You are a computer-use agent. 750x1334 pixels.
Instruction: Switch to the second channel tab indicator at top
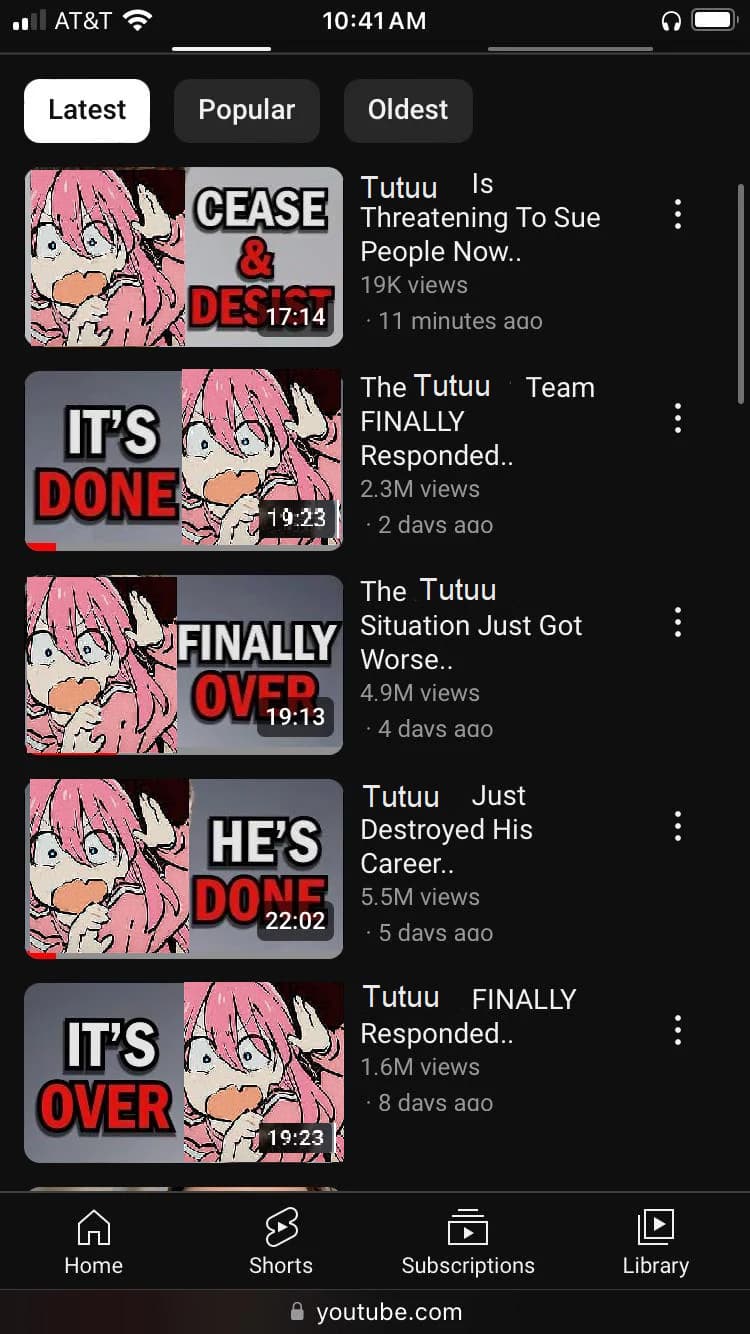pyautogui.click(x=570, y=48)
